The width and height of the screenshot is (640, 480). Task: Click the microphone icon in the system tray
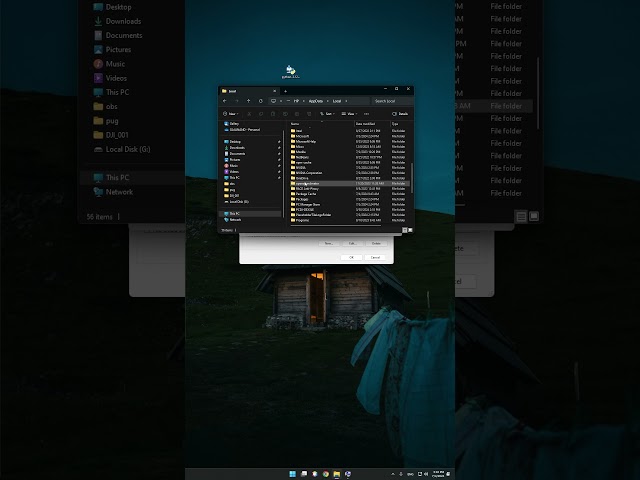[401, 474]
